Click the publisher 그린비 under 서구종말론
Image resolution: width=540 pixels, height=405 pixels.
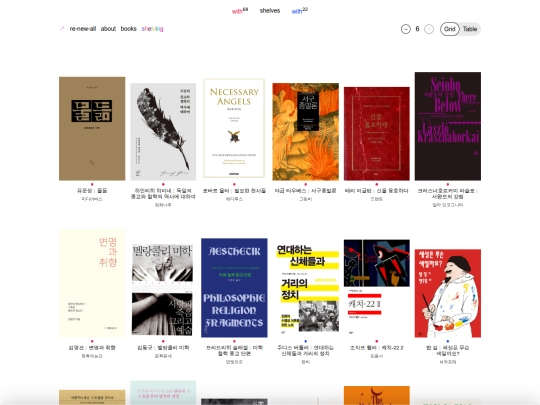(305, 199)
